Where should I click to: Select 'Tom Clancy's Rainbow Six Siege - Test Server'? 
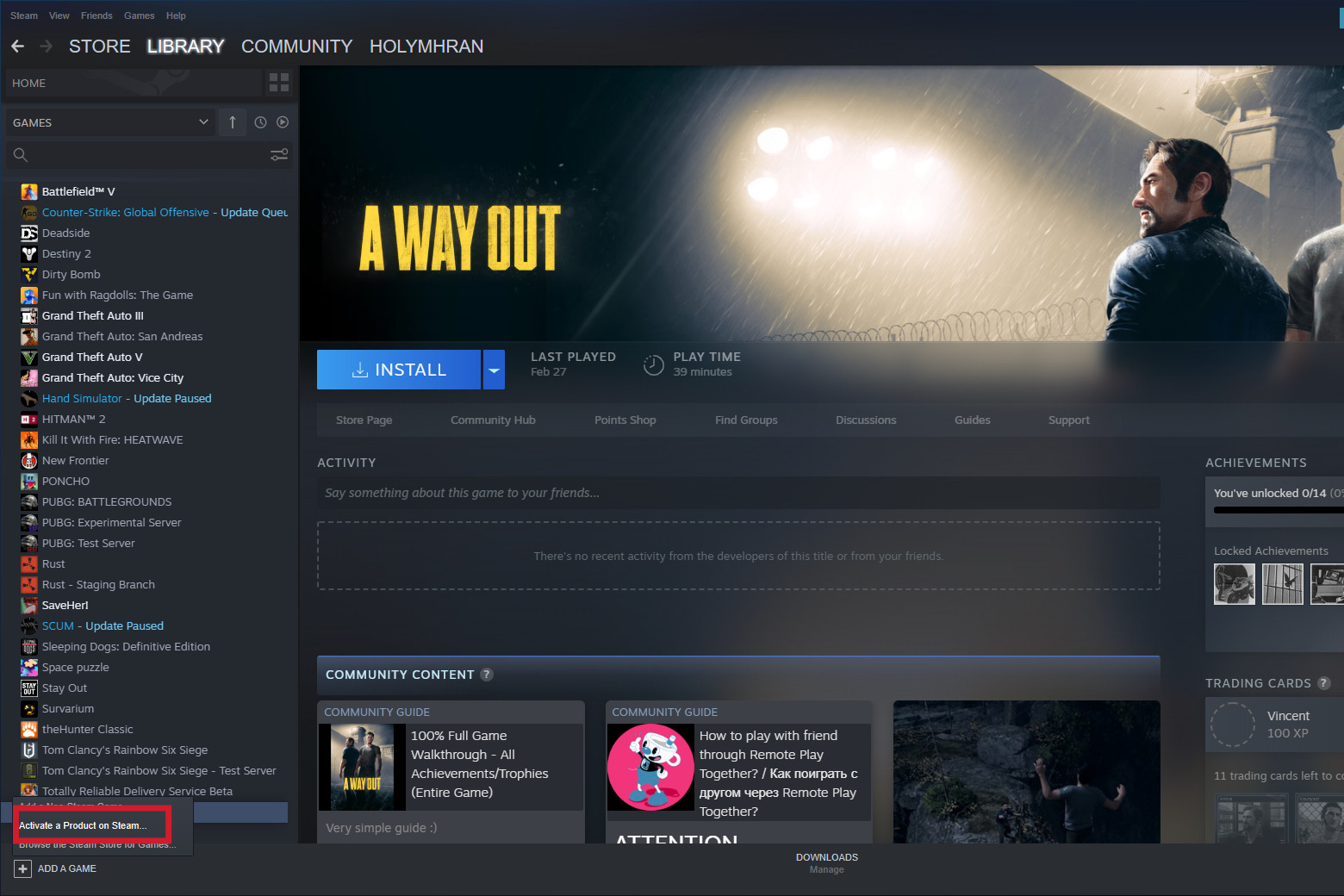click(x=159, y=771)
